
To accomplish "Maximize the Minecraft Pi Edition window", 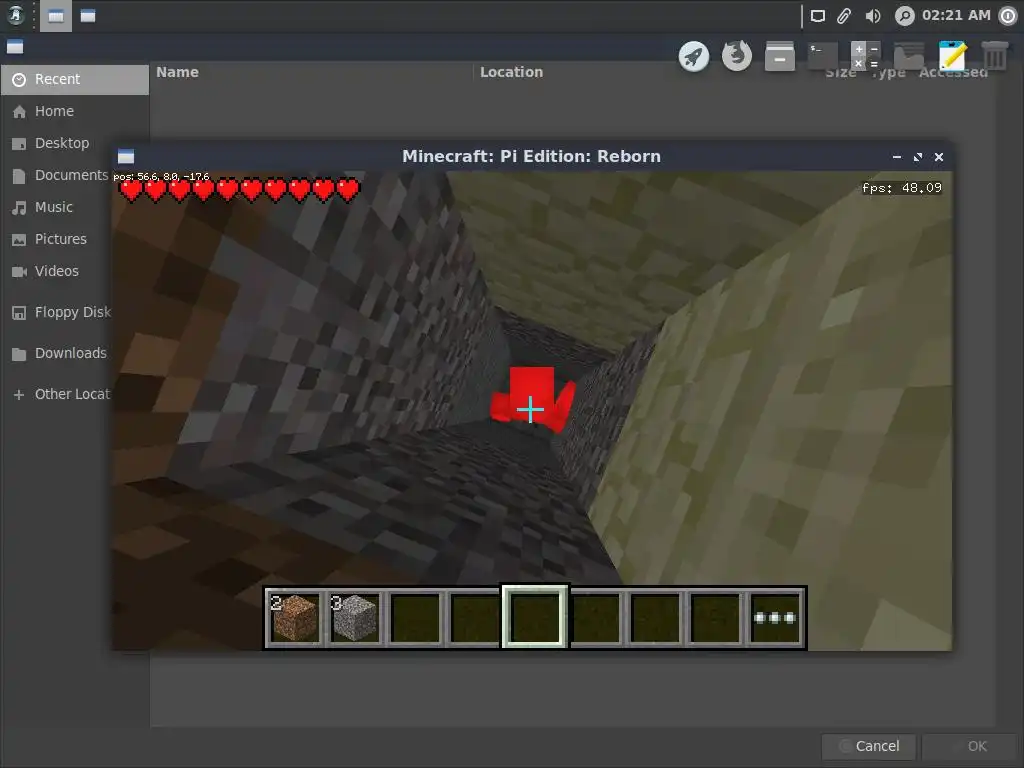I will click(918, 157).
